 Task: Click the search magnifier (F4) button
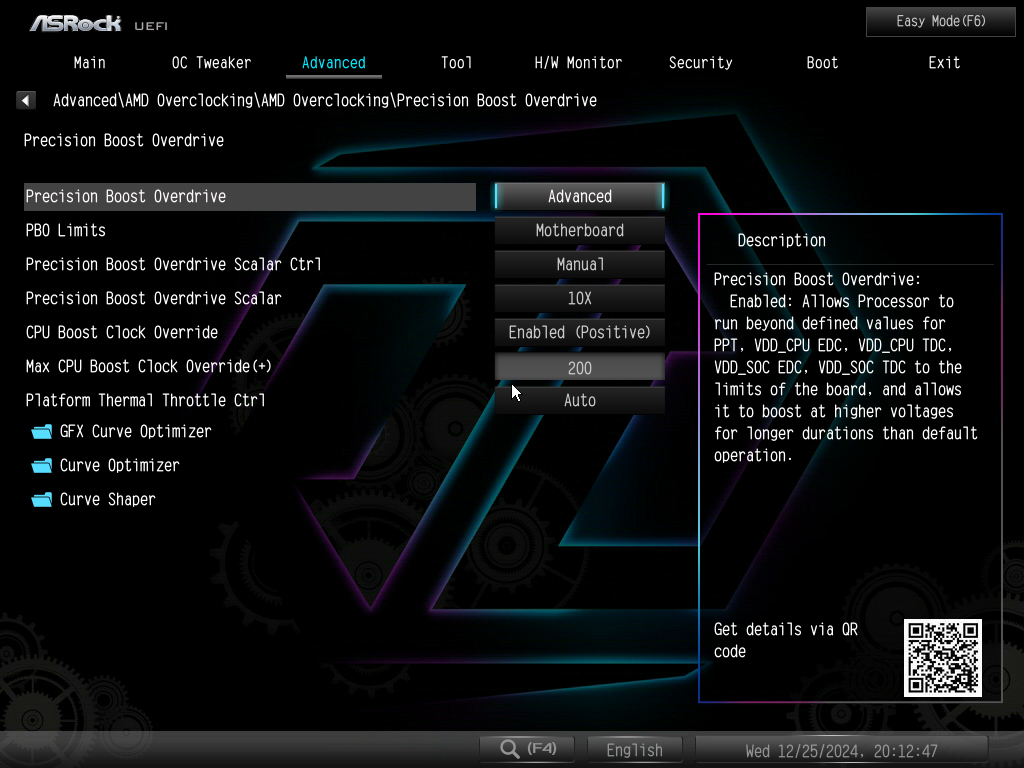pos(528,749)
